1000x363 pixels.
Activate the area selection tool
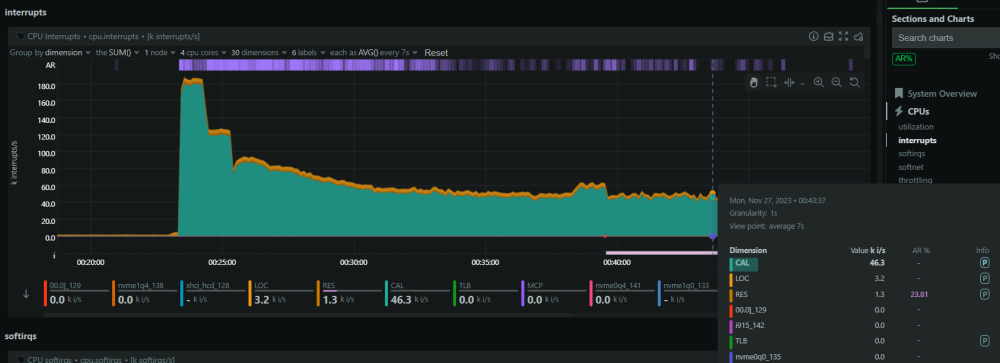[x=771, y=82]
